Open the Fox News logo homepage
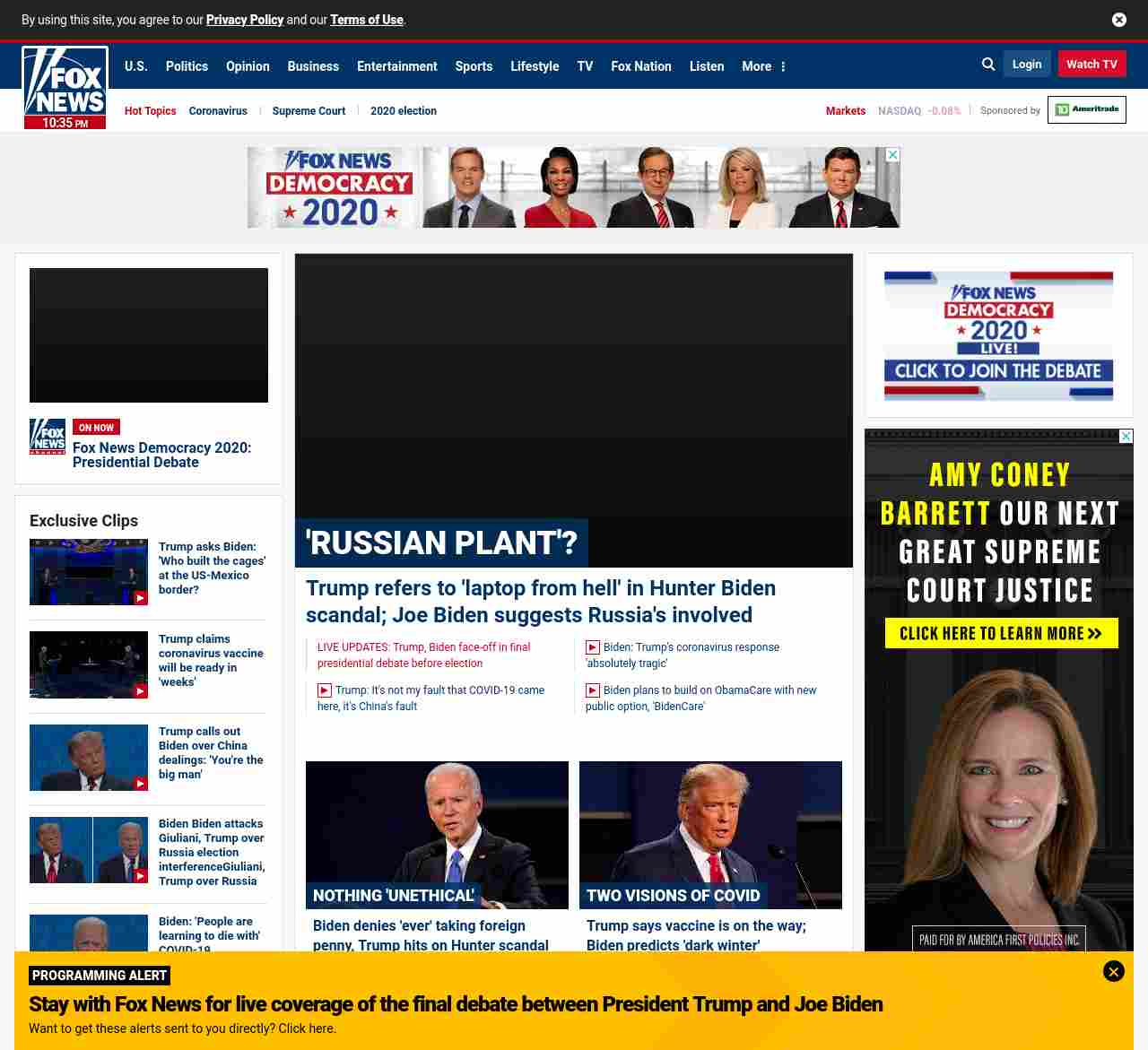 (65, 87)
